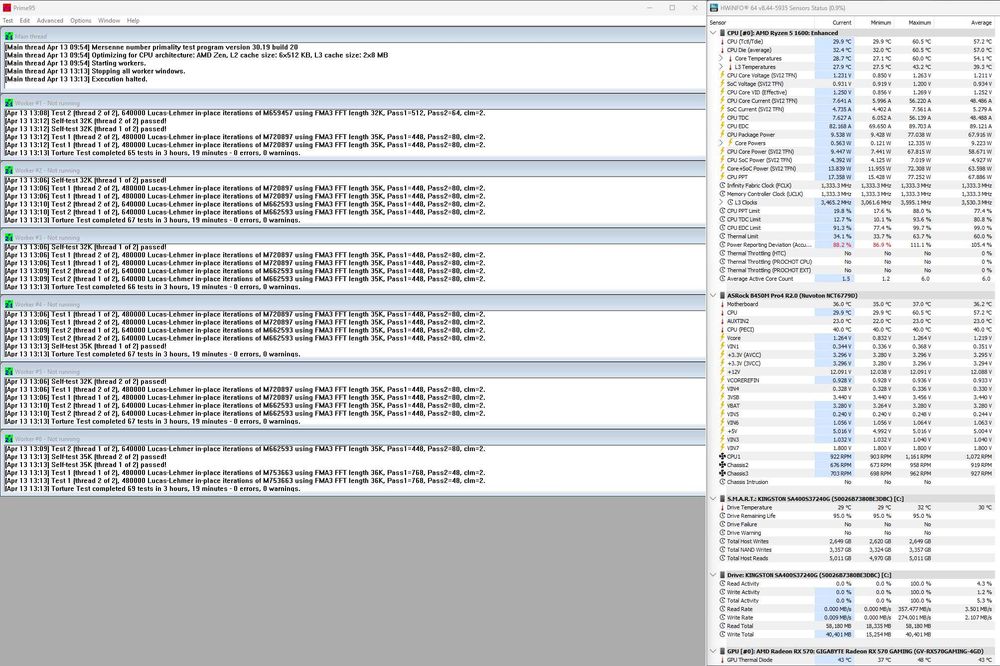Click the fan icon beside Chassis3
Screen dimensions: 1000x666
tap(722, 473)
